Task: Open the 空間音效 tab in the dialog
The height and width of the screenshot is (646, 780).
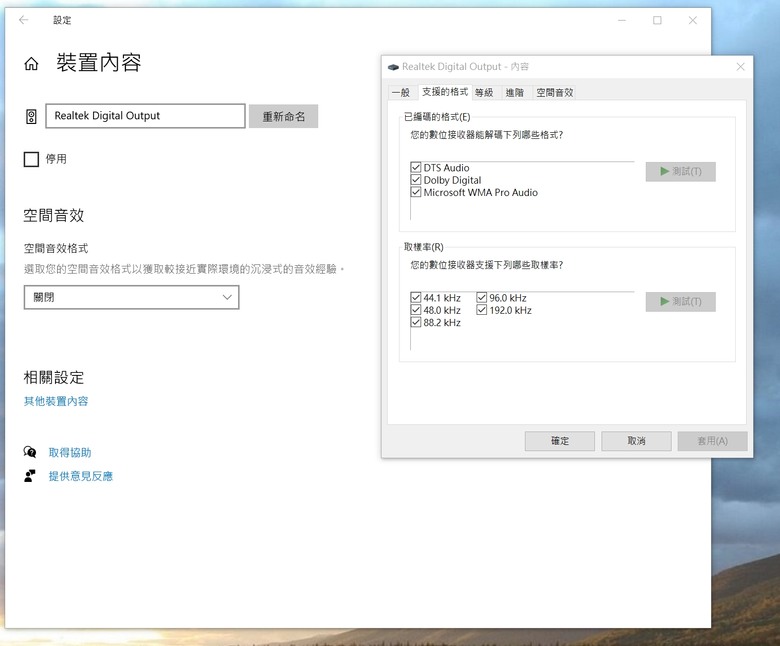Action: click(555, 92)
